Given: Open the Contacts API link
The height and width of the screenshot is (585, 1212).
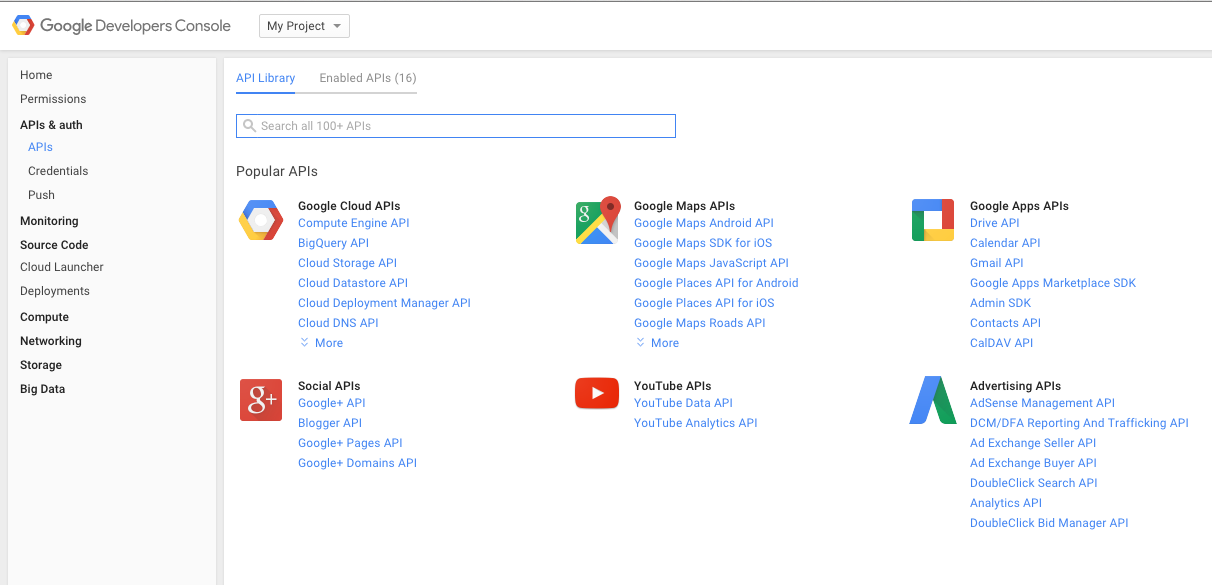Looking at the screenshot, I should 1005,323.
